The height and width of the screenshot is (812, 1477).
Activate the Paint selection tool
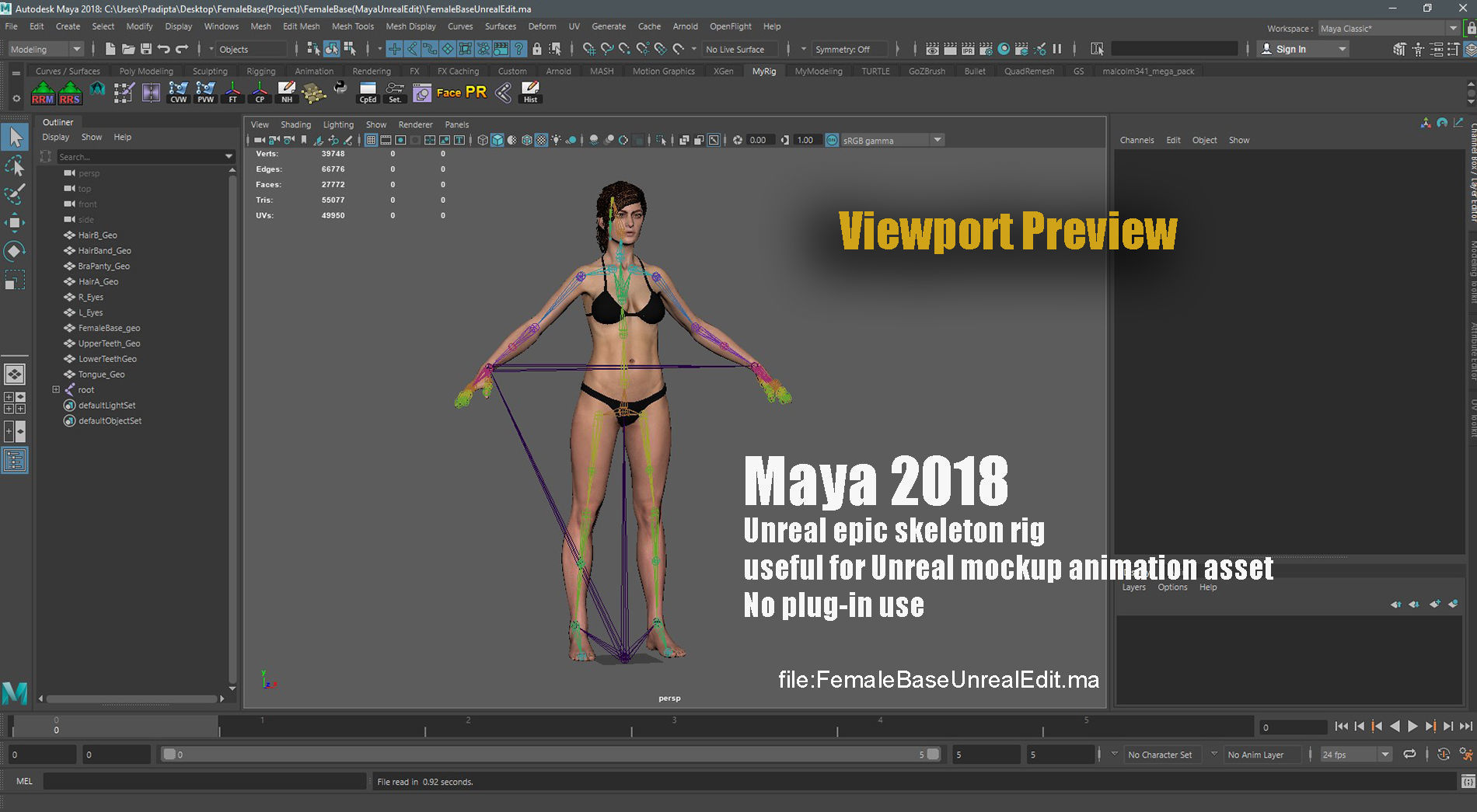15,193
